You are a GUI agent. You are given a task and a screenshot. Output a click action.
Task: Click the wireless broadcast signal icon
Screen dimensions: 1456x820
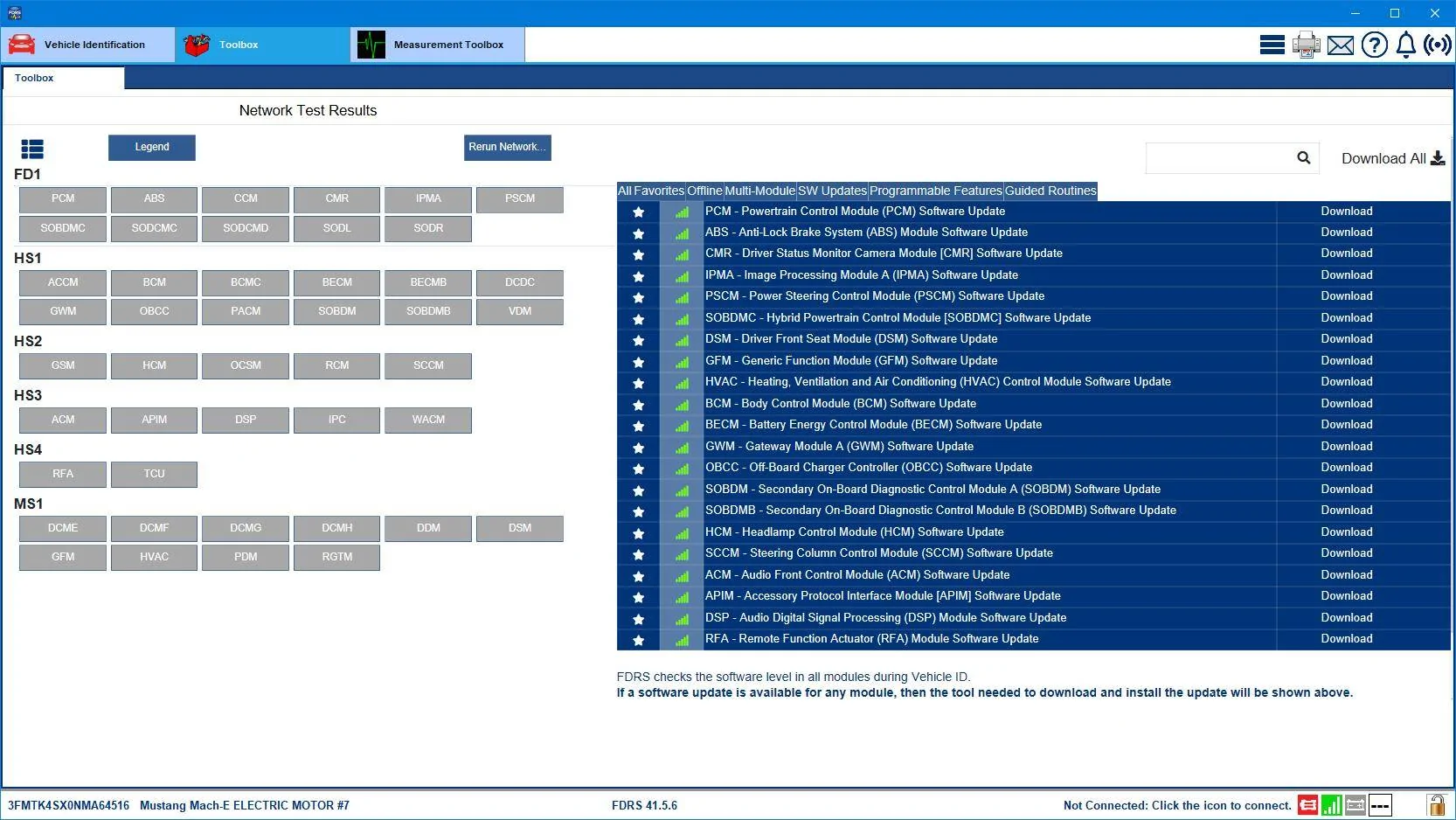pos(1437,45)
